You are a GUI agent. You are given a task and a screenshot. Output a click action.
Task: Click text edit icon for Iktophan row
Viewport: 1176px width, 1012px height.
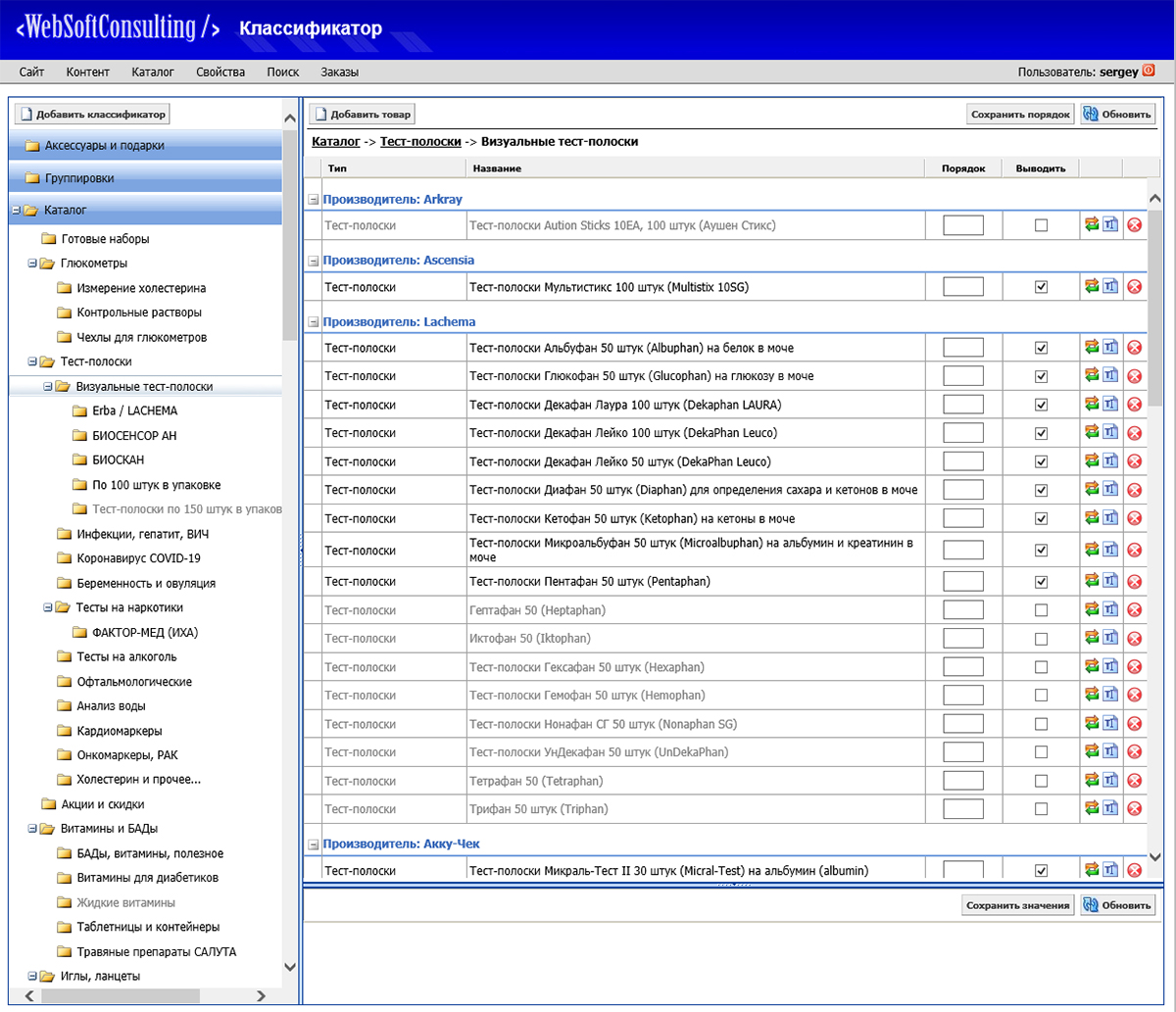(1110, 638)
